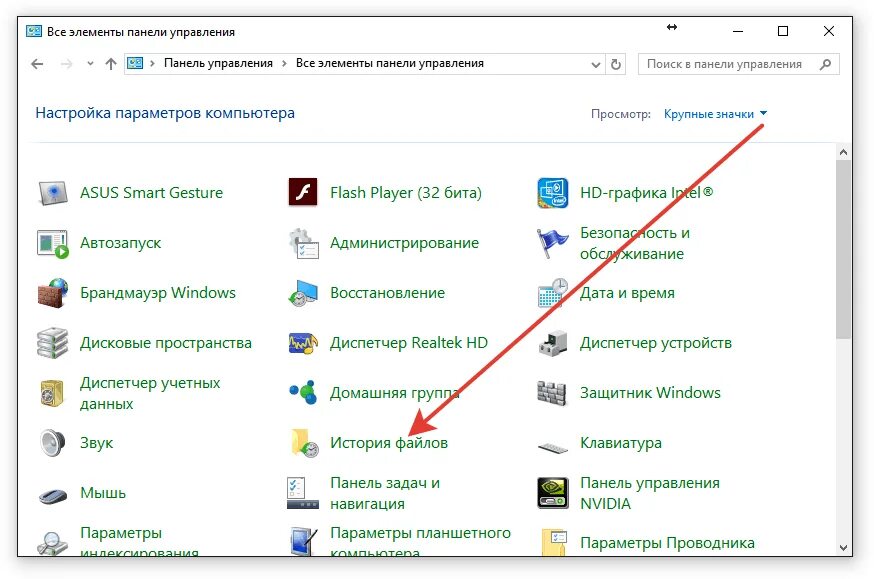This screenshot has height=579, width=874.
Task: Click the Администрирование gear icon
Action: [x=303, y=243]
